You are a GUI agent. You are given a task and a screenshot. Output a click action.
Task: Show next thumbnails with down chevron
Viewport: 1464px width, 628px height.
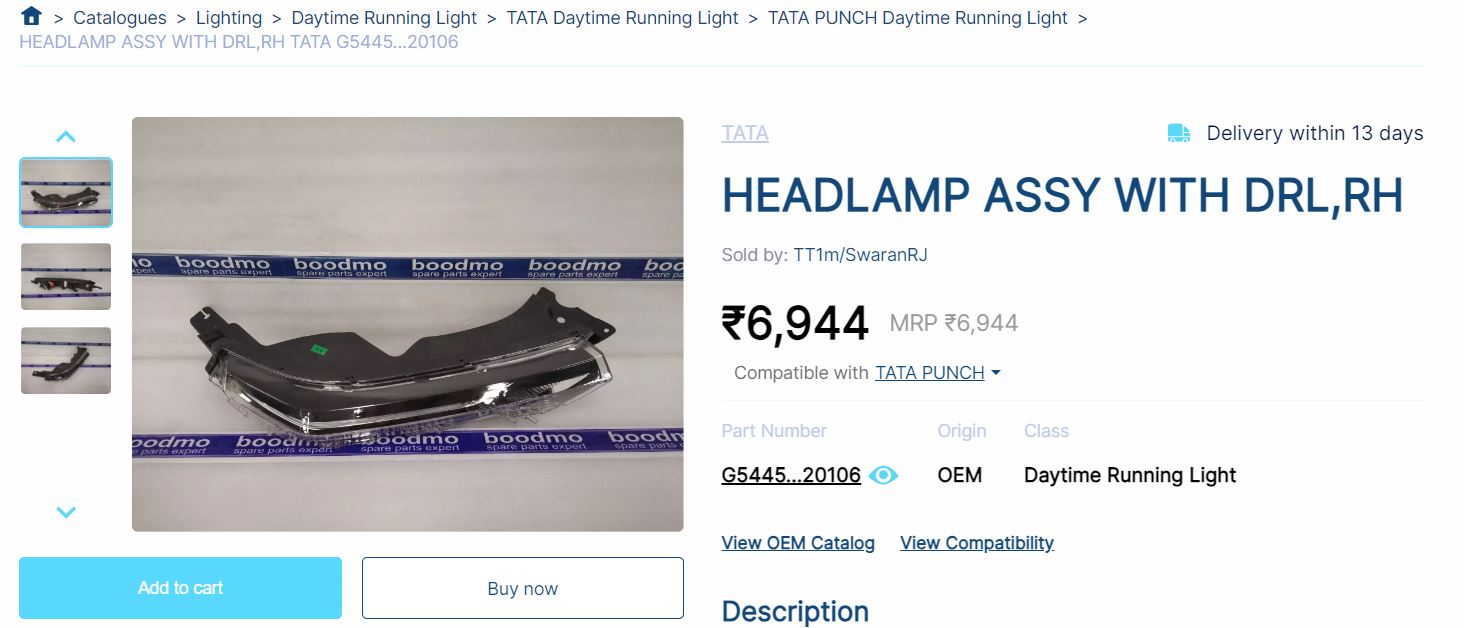point(66,512)
